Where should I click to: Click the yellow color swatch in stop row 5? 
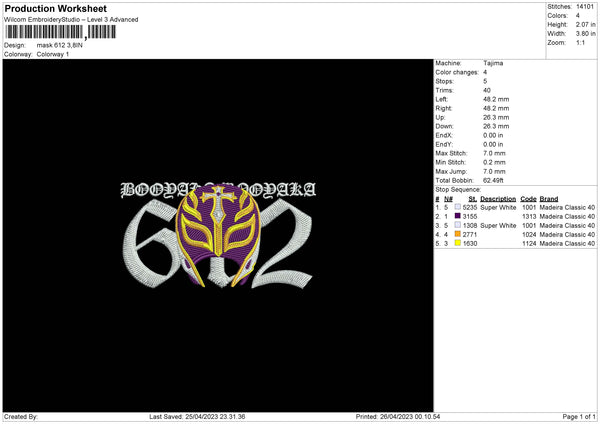[457, 243]
